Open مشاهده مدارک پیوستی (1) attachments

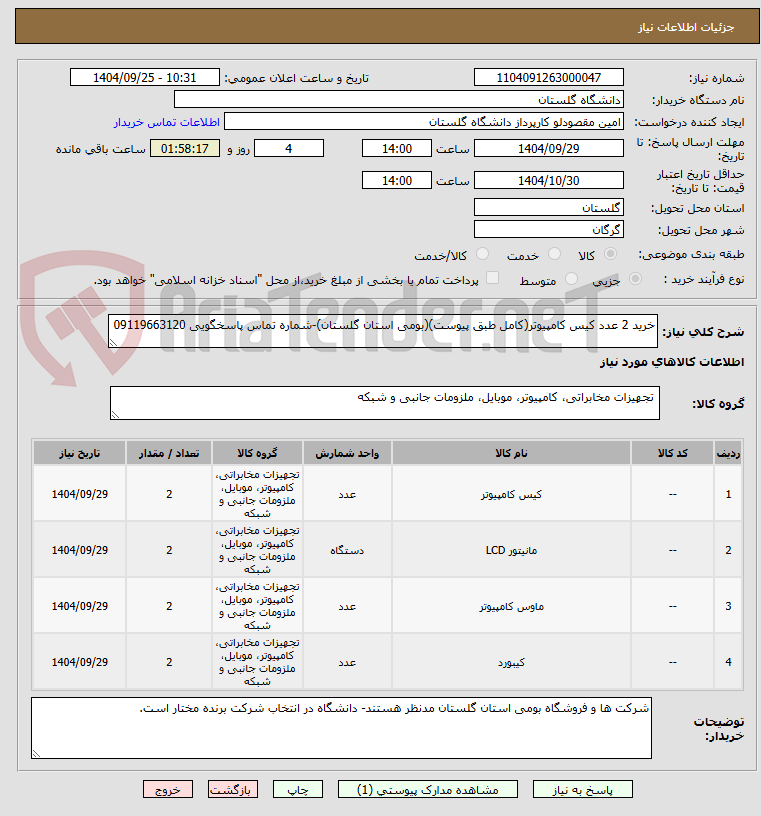point(427,789)
